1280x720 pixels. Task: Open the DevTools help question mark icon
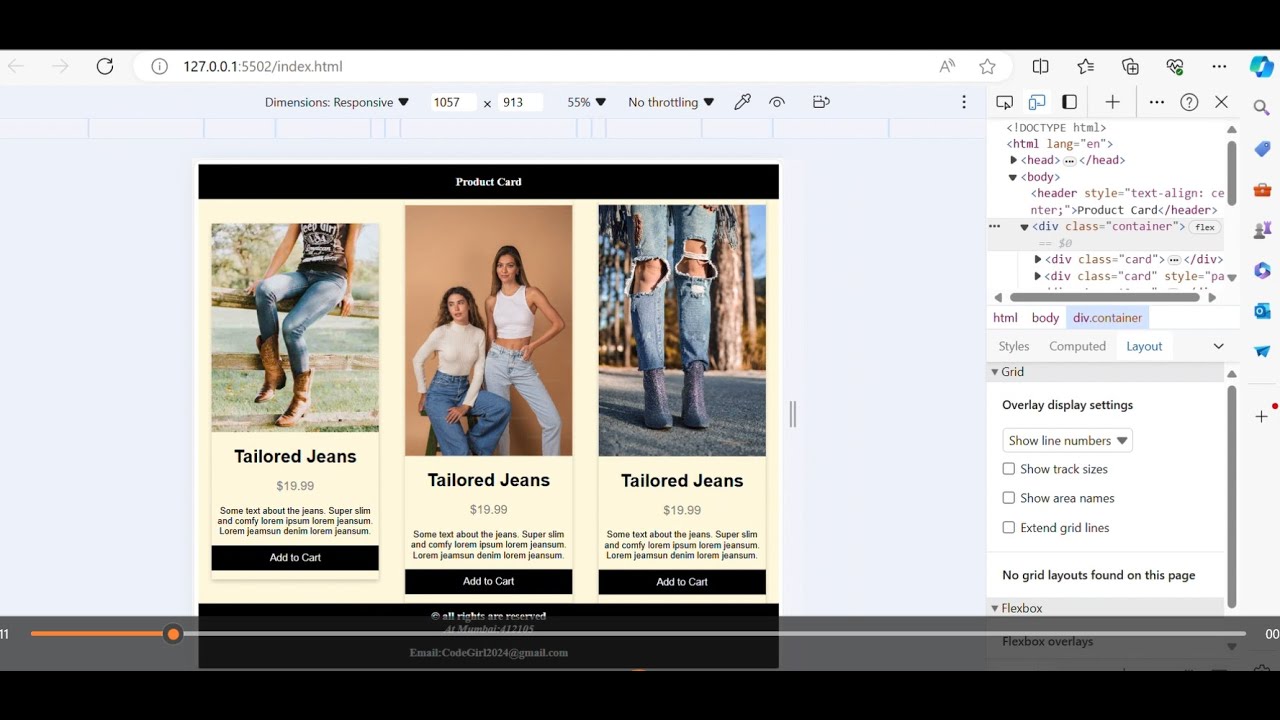[x=1189, y=102]
